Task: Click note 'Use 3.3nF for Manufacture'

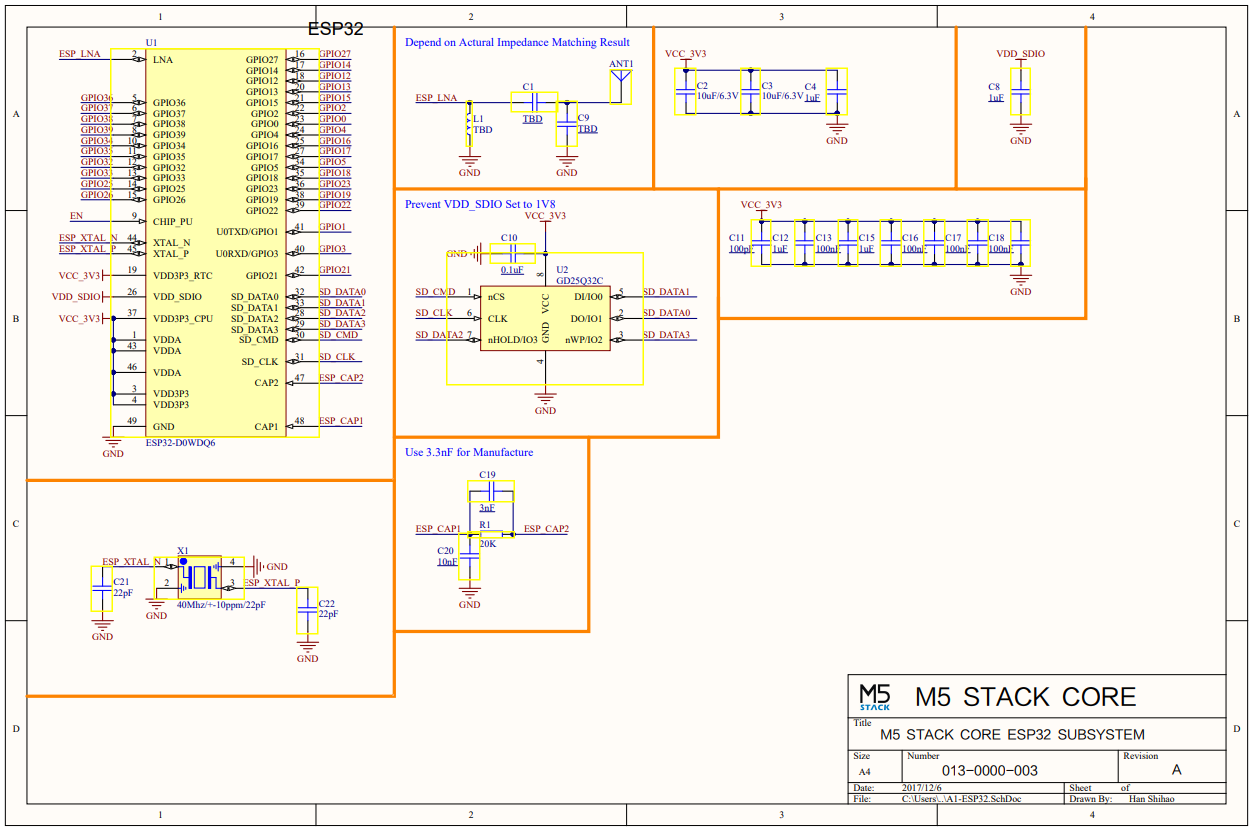Action: click(469, 452)
